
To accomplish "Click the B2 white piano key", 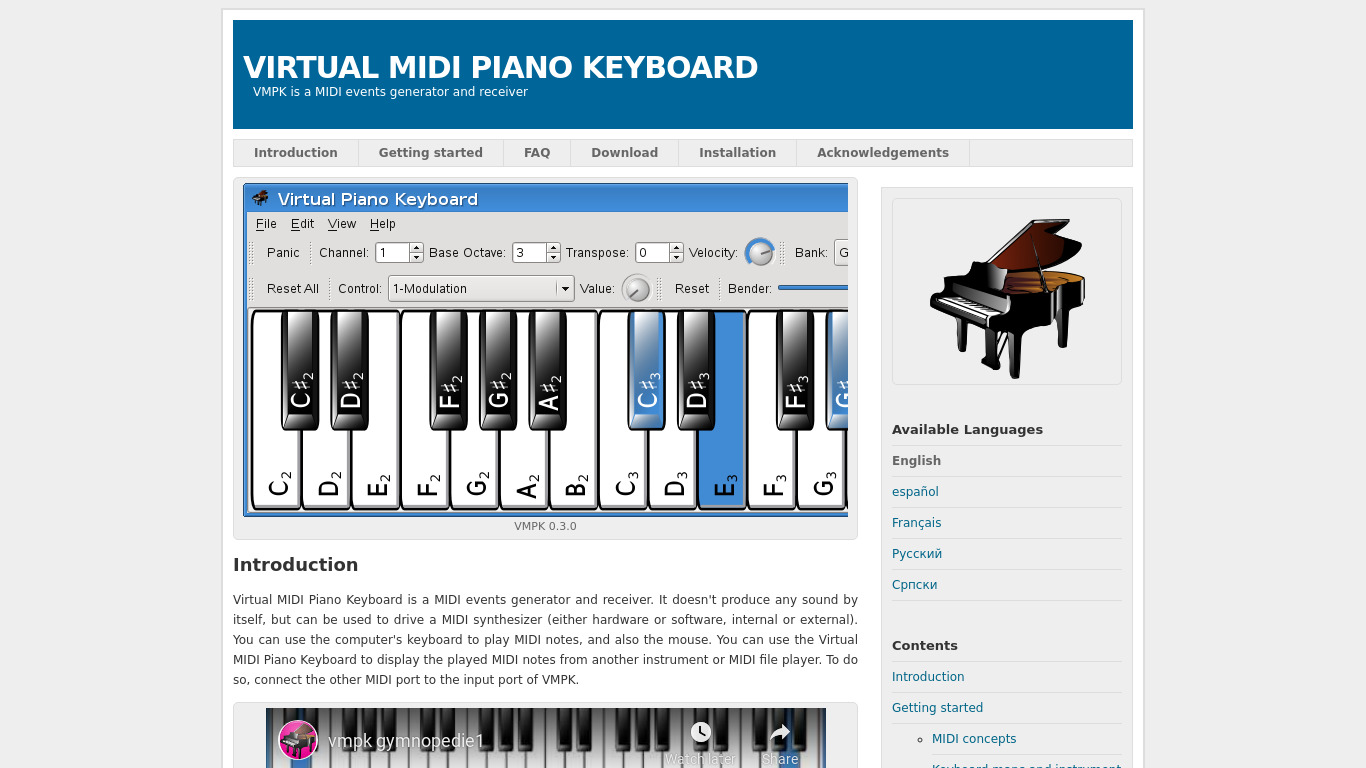I will click(573, 470).
